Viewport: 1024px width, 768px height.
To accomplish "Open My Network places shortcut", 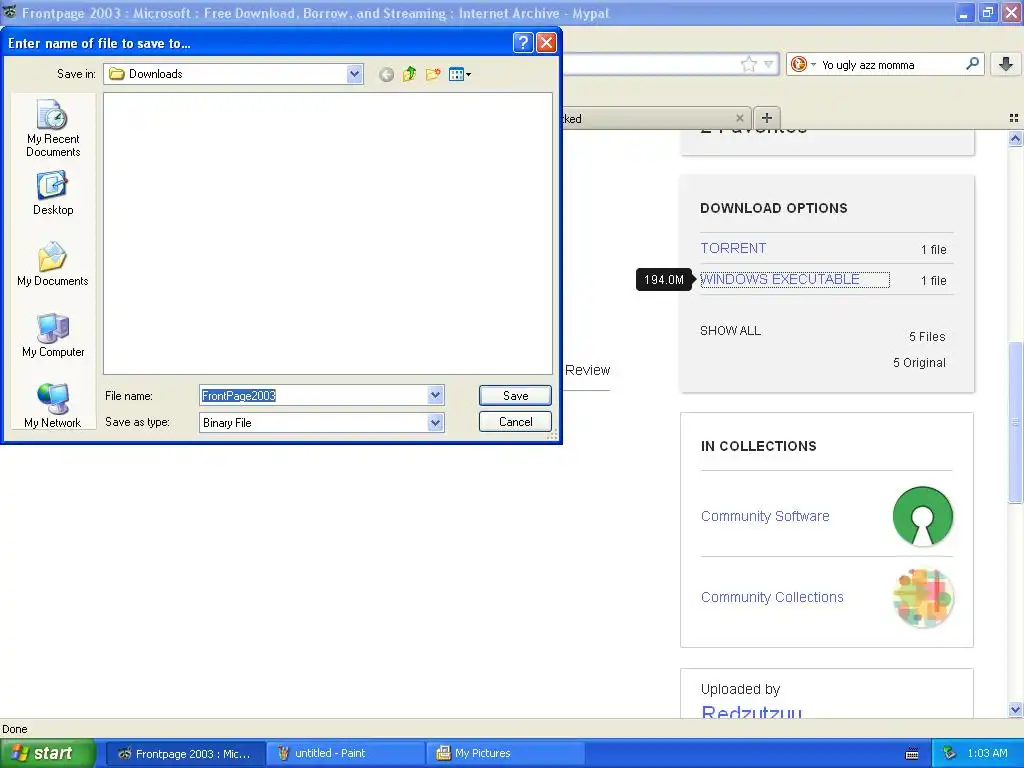I will click(53, 406).
